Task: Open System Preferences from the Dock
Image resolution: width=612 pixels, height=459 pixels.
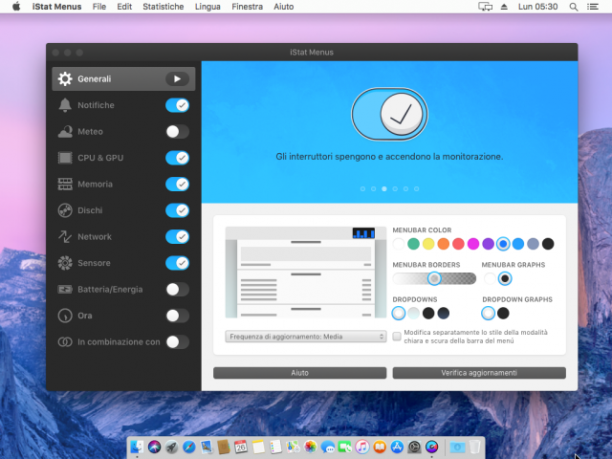Action: (x=414, y=447)
